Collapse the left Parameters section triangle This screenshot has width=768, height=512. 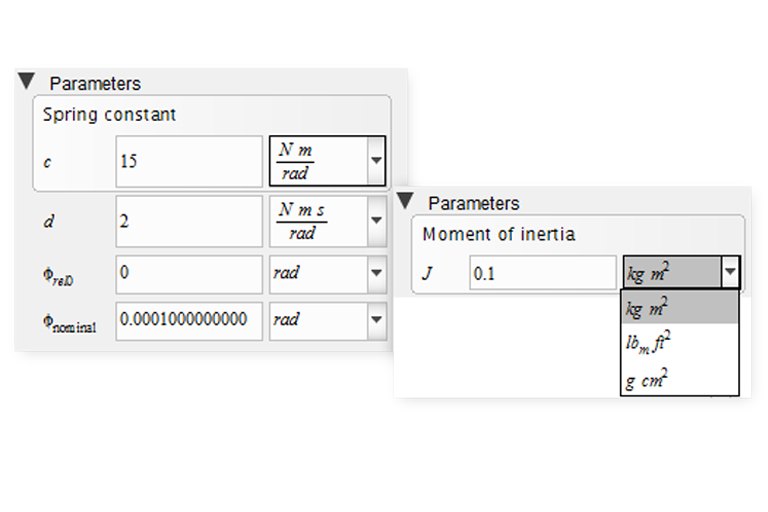tap(27, 81)
